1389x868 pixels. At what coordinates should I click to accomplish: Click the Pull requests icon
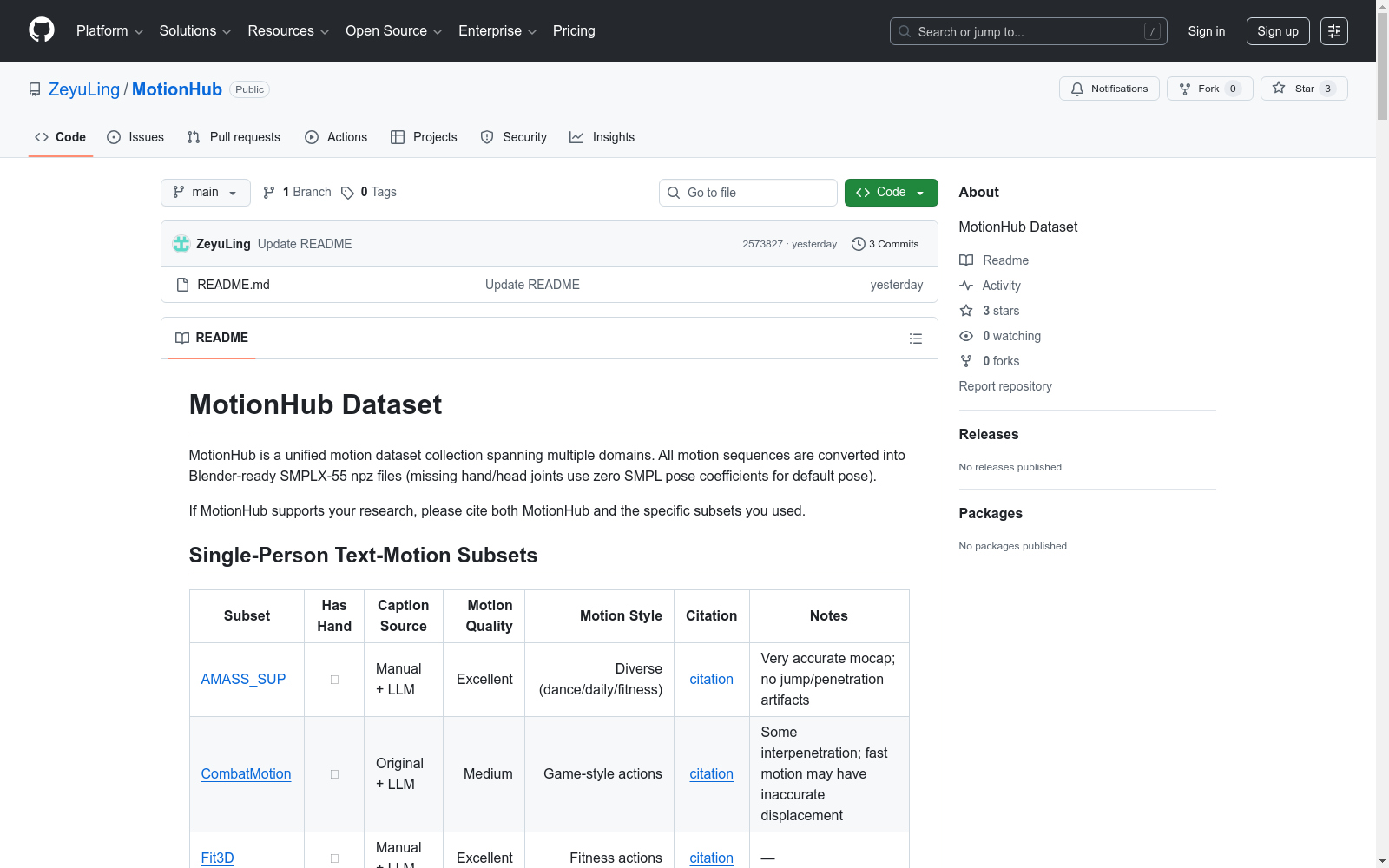[x=194, y=137]
